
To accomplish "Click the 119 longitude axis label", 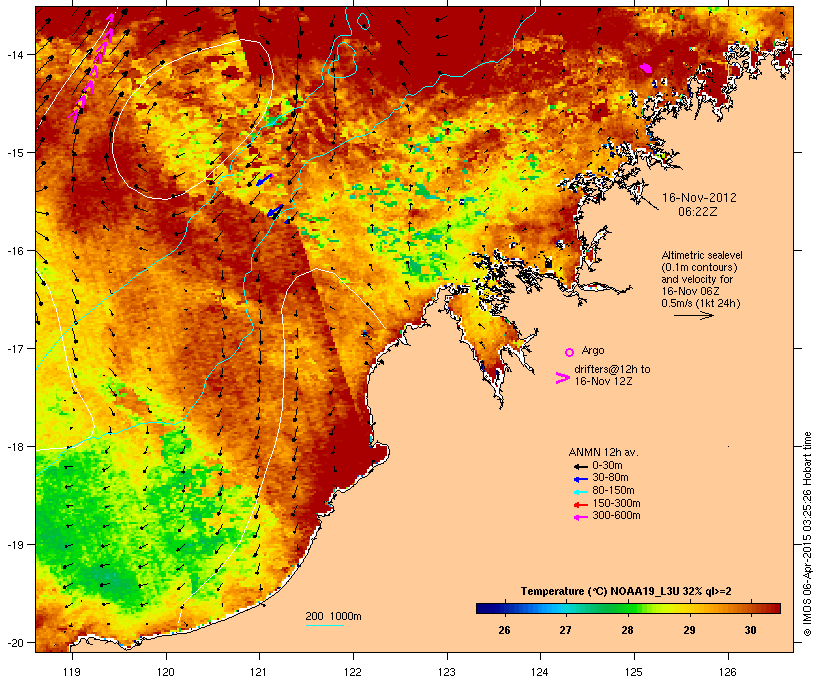I will 72,672.
